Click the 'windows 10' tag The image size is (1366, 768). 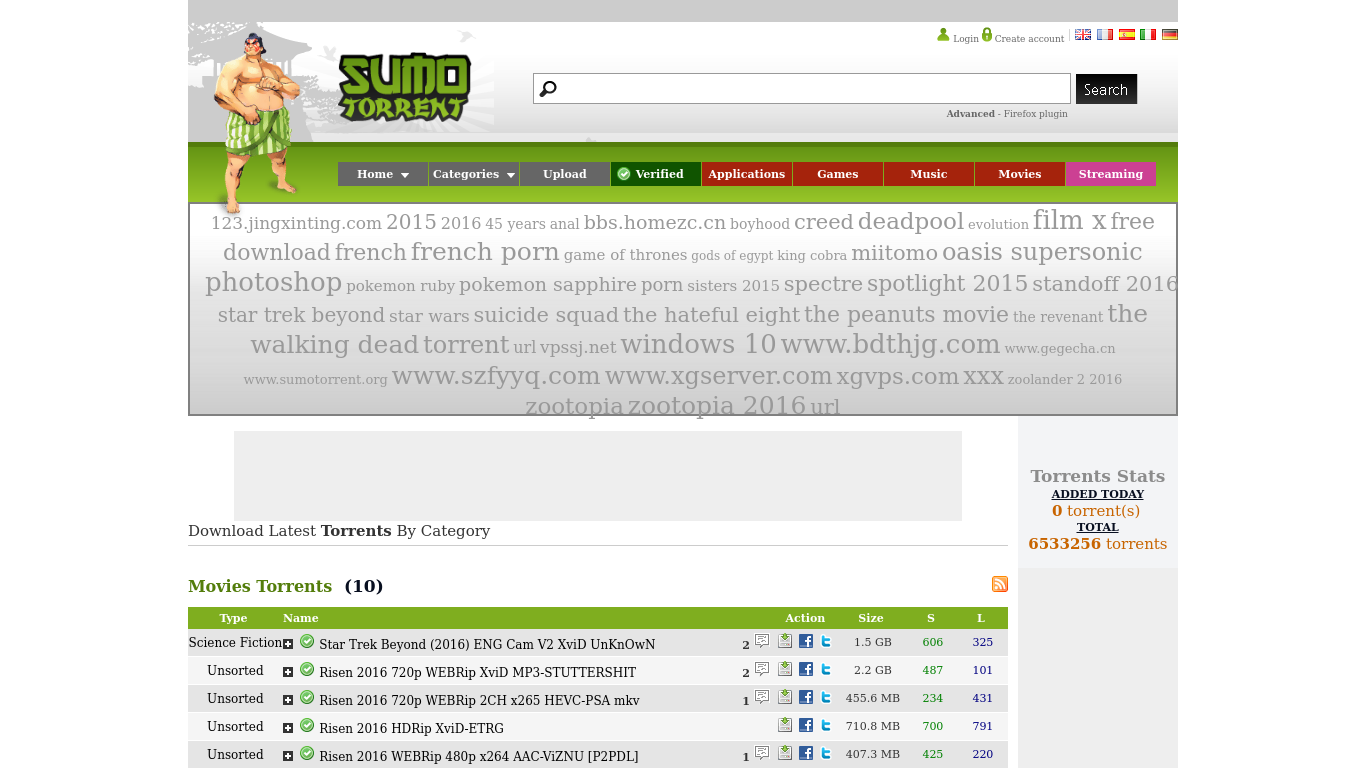(x=698, y=344)
